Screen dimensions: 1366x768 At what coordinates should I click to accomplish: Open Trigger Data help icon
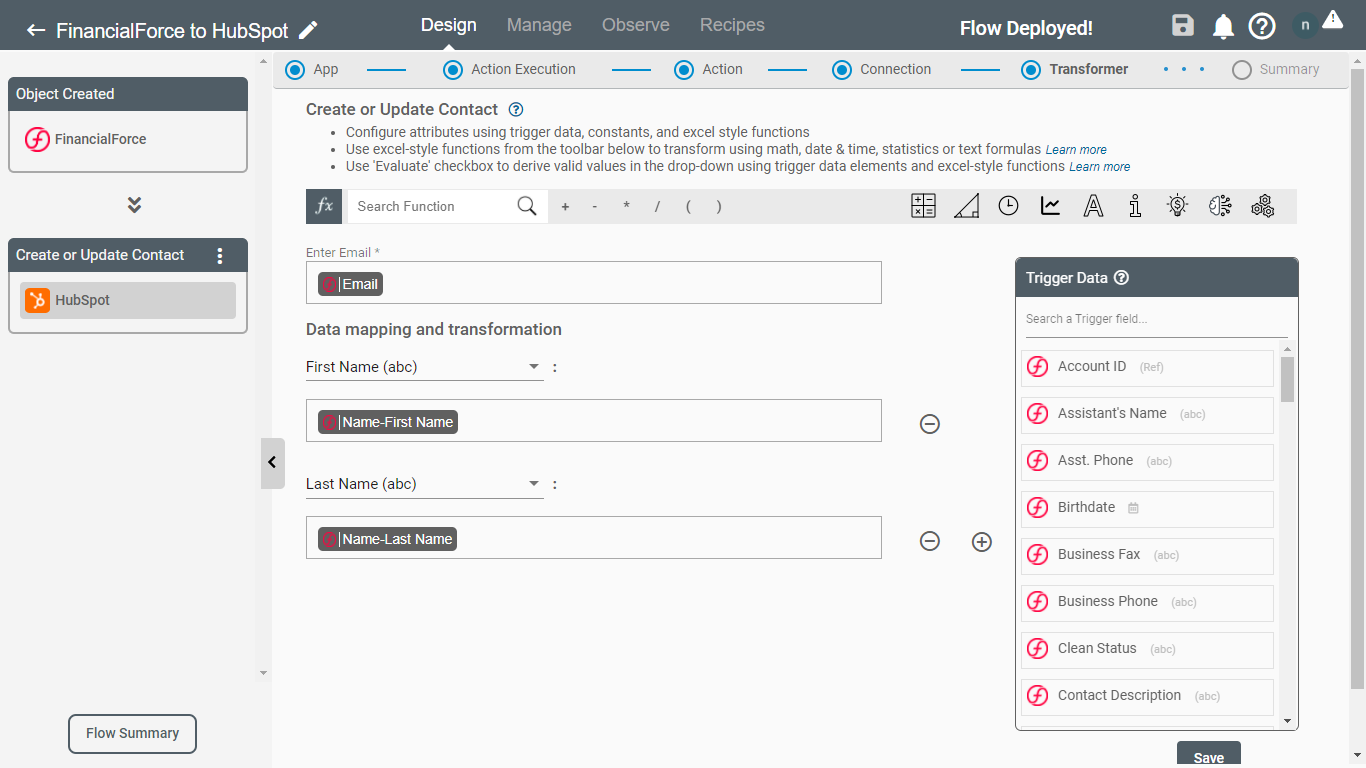[1122, 278]
